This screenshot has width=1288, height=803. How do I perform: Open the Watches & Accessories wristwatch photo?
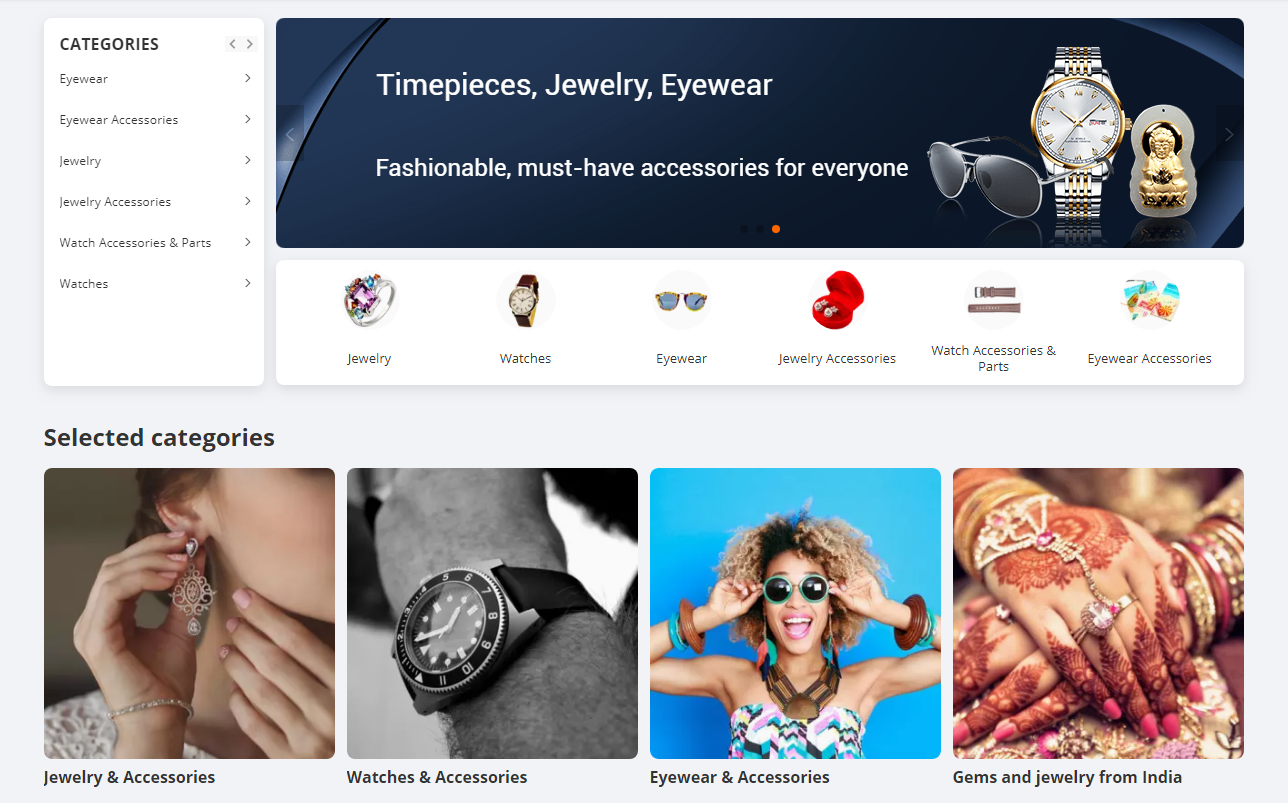point(492,613)
